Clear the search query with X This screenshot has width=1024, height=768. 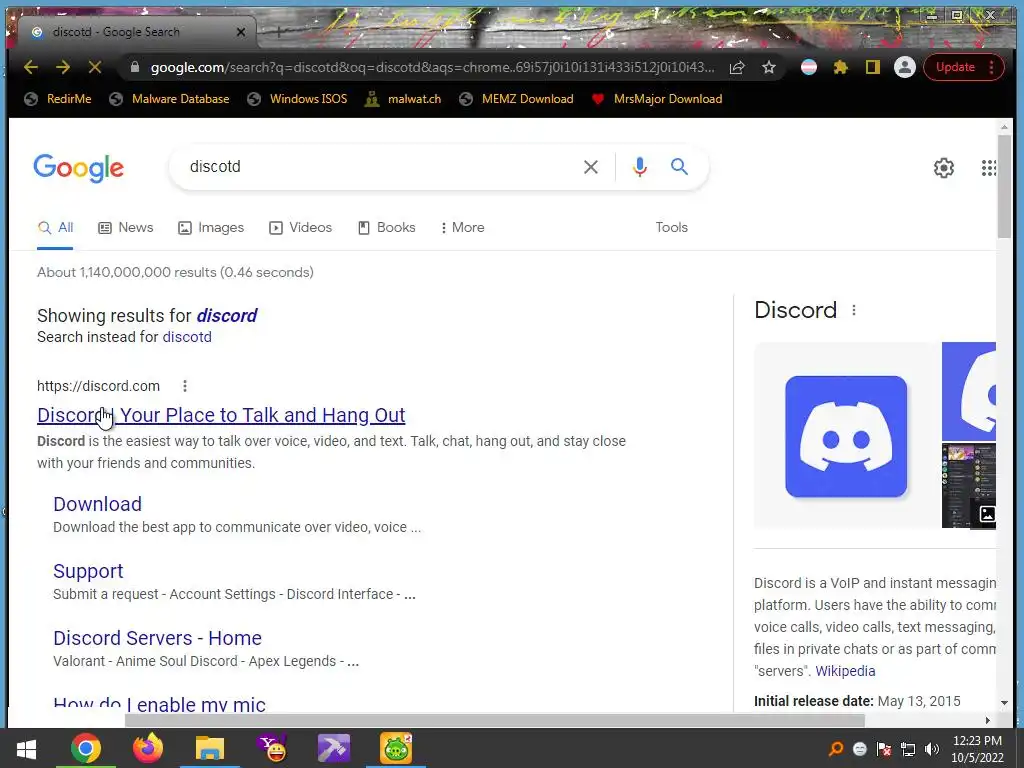coord(590,167)
